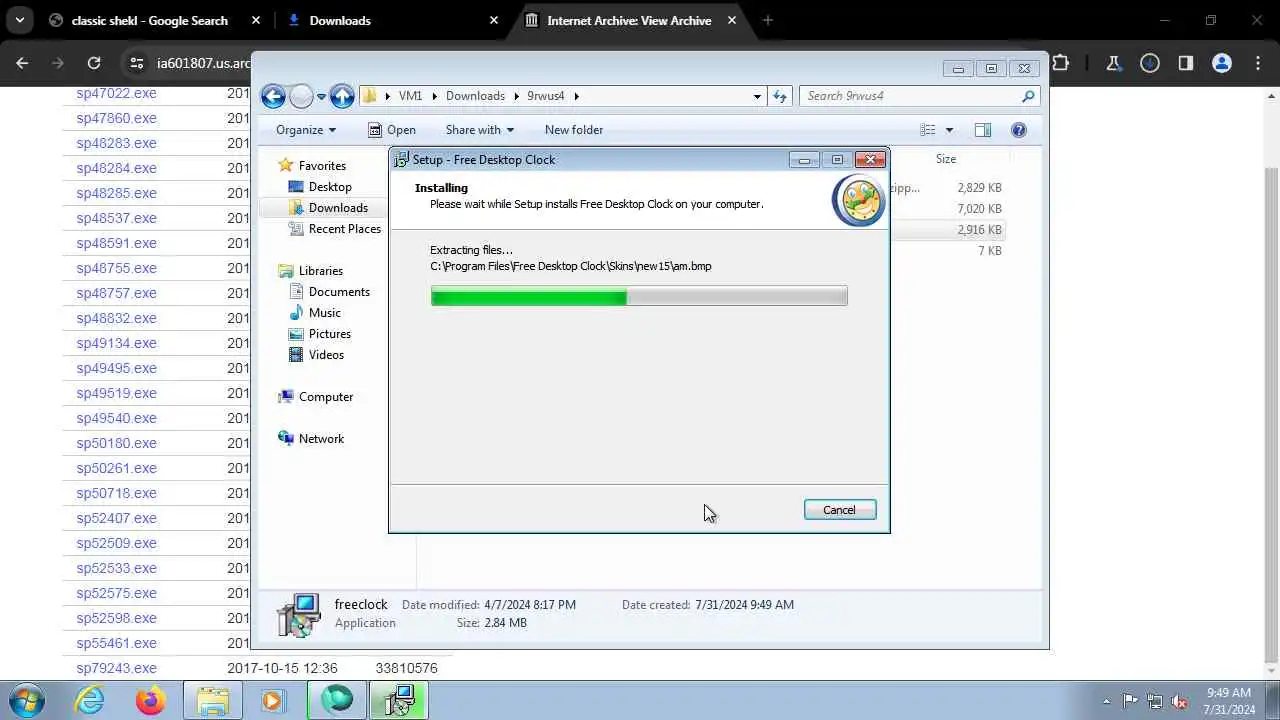Open recent pages arrow next to Explorer Forward
Image resolution: width=1280 pixels, height=720 pixels.
tap(321, 97)
